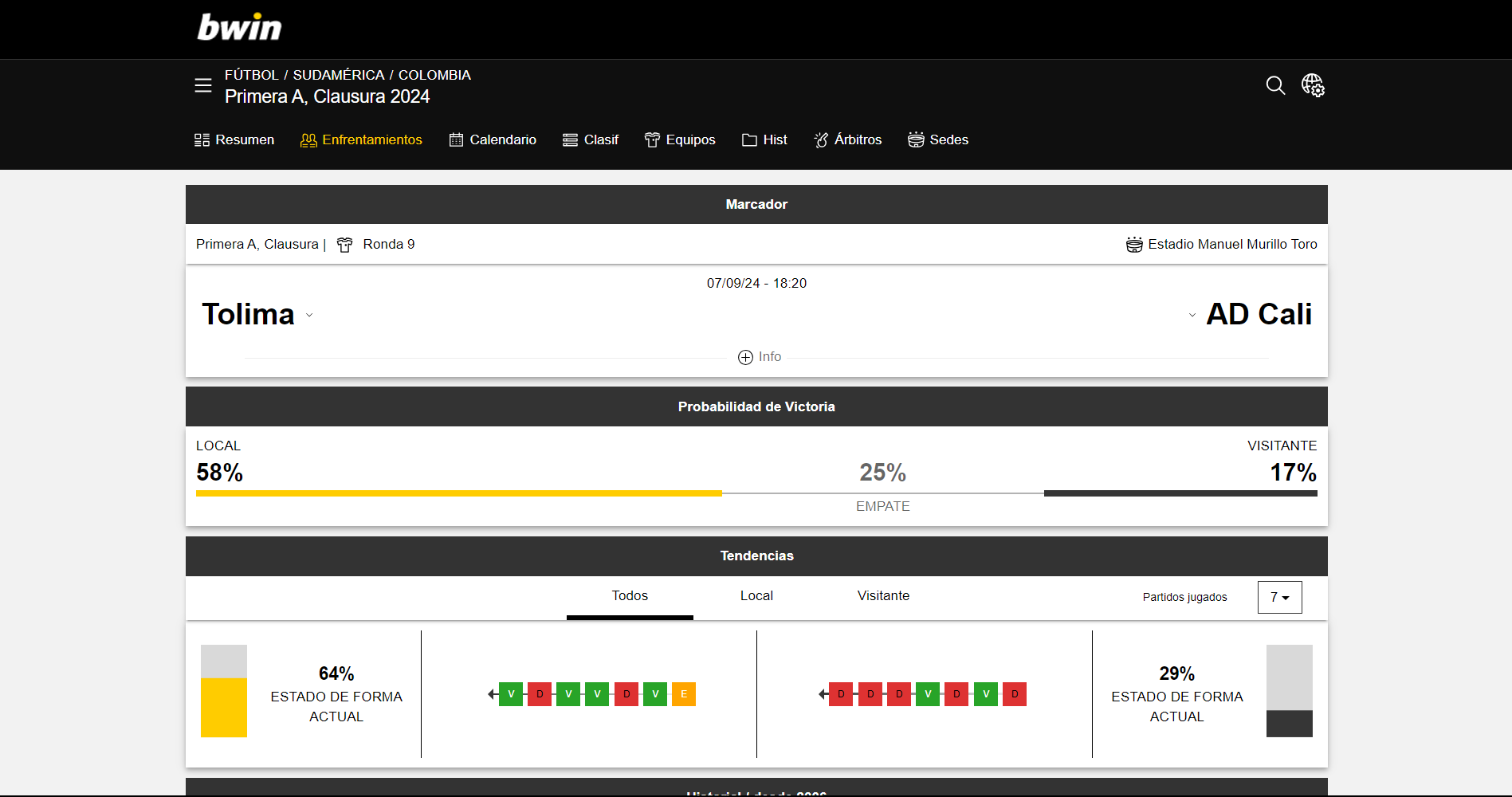1512x797 pixels.
Task: Click the COLOMBIA breadcrumb link
Action: [x=434, y=75]
